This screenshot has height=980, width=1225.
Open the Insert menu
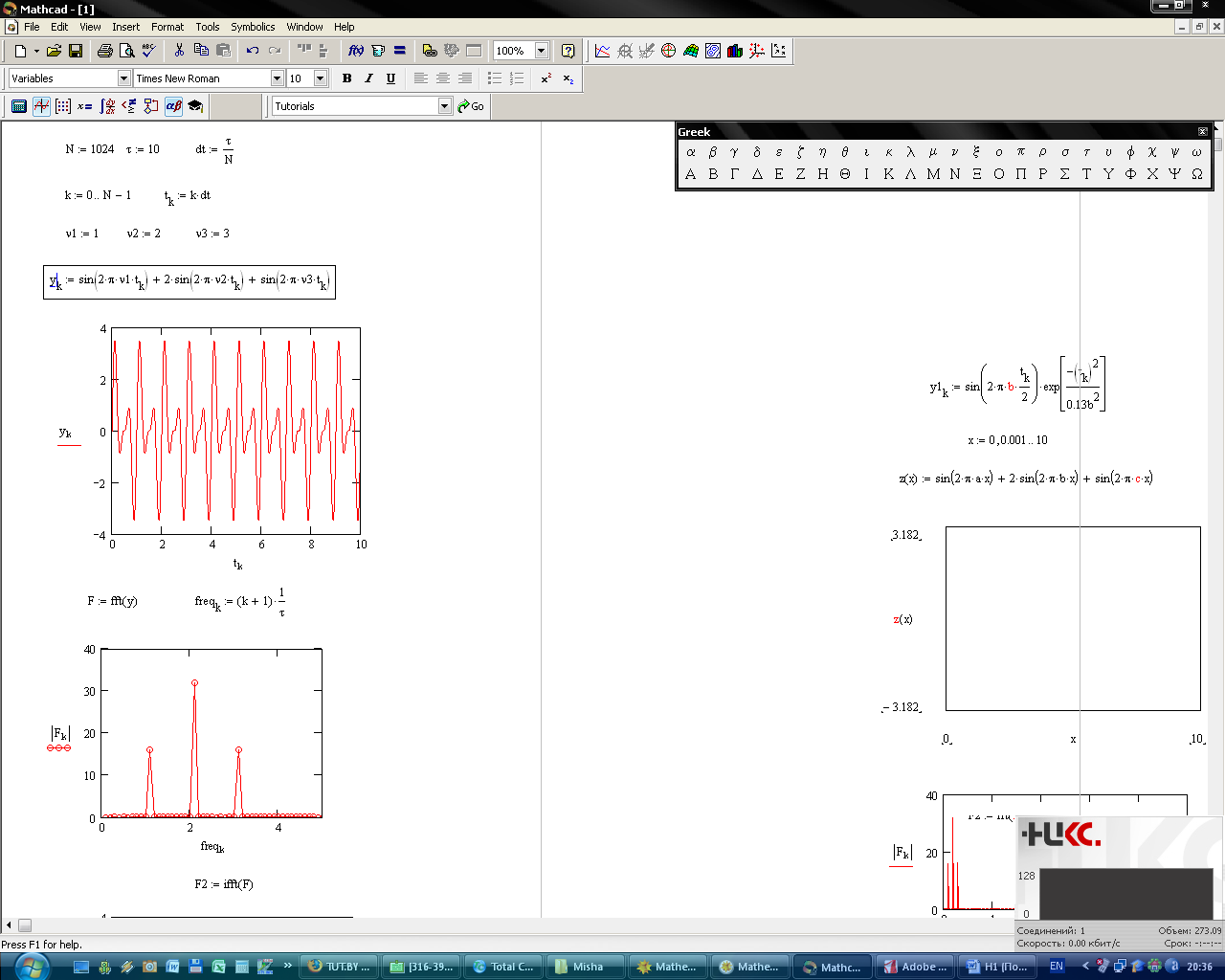tap(125, 27)
